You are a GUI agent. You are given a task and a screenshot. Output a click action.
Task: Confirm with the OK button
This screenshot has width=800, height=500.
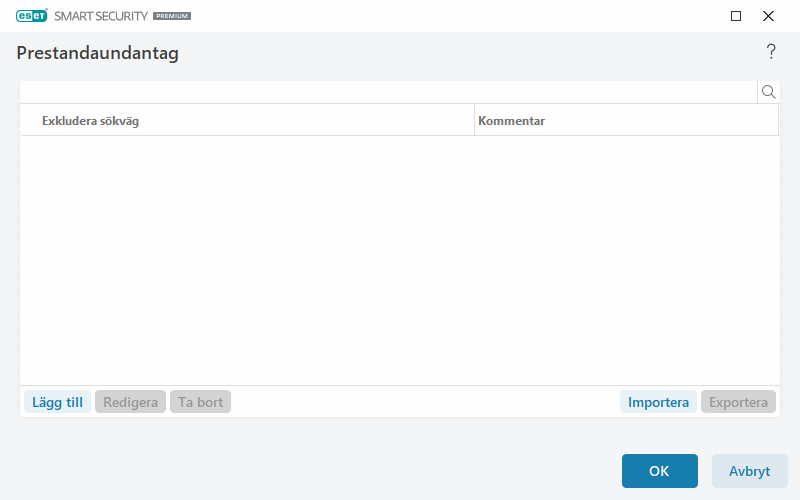(659, 471)
